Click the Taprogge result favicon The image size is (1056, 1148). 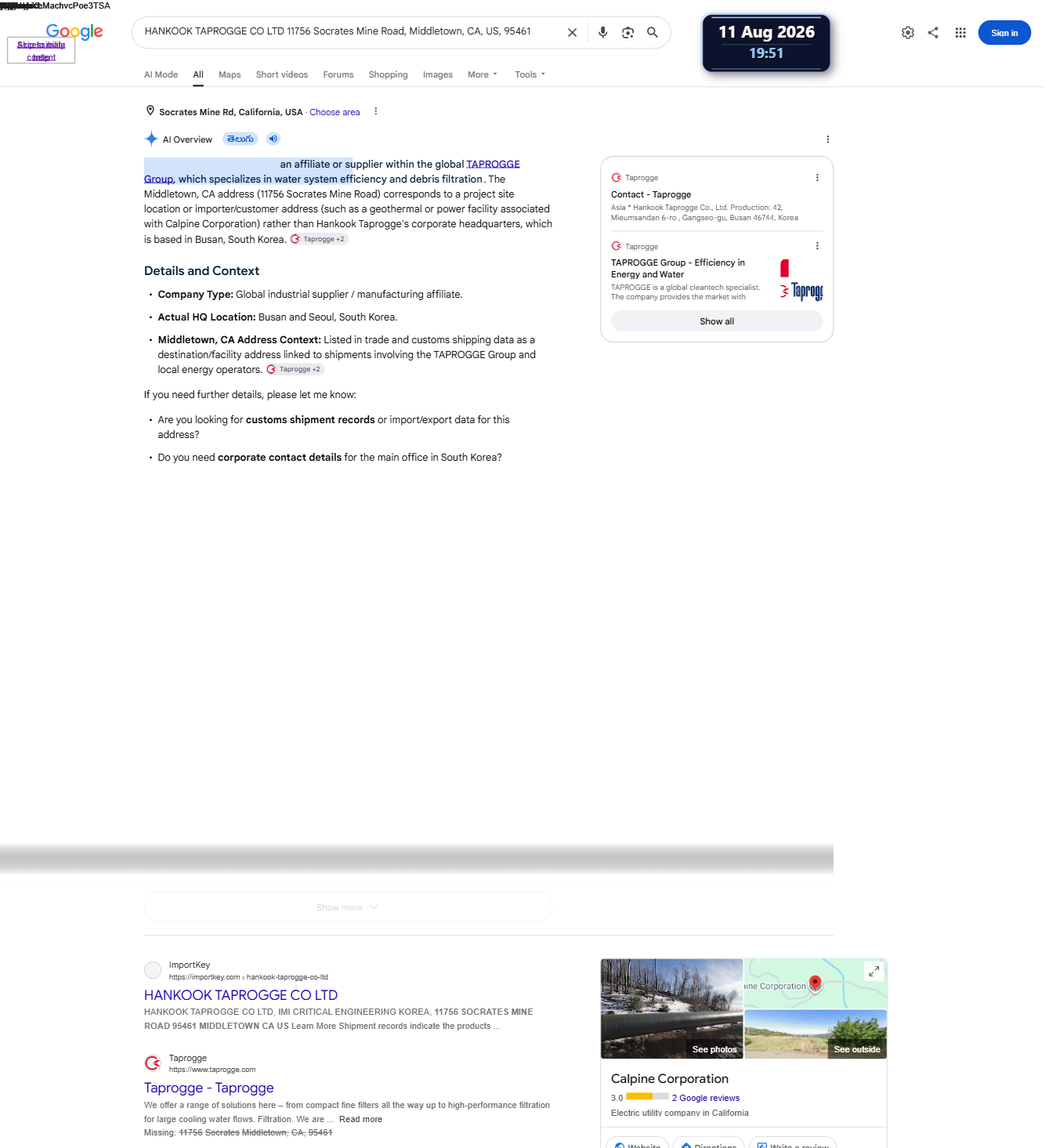(x=153, y=1063)
